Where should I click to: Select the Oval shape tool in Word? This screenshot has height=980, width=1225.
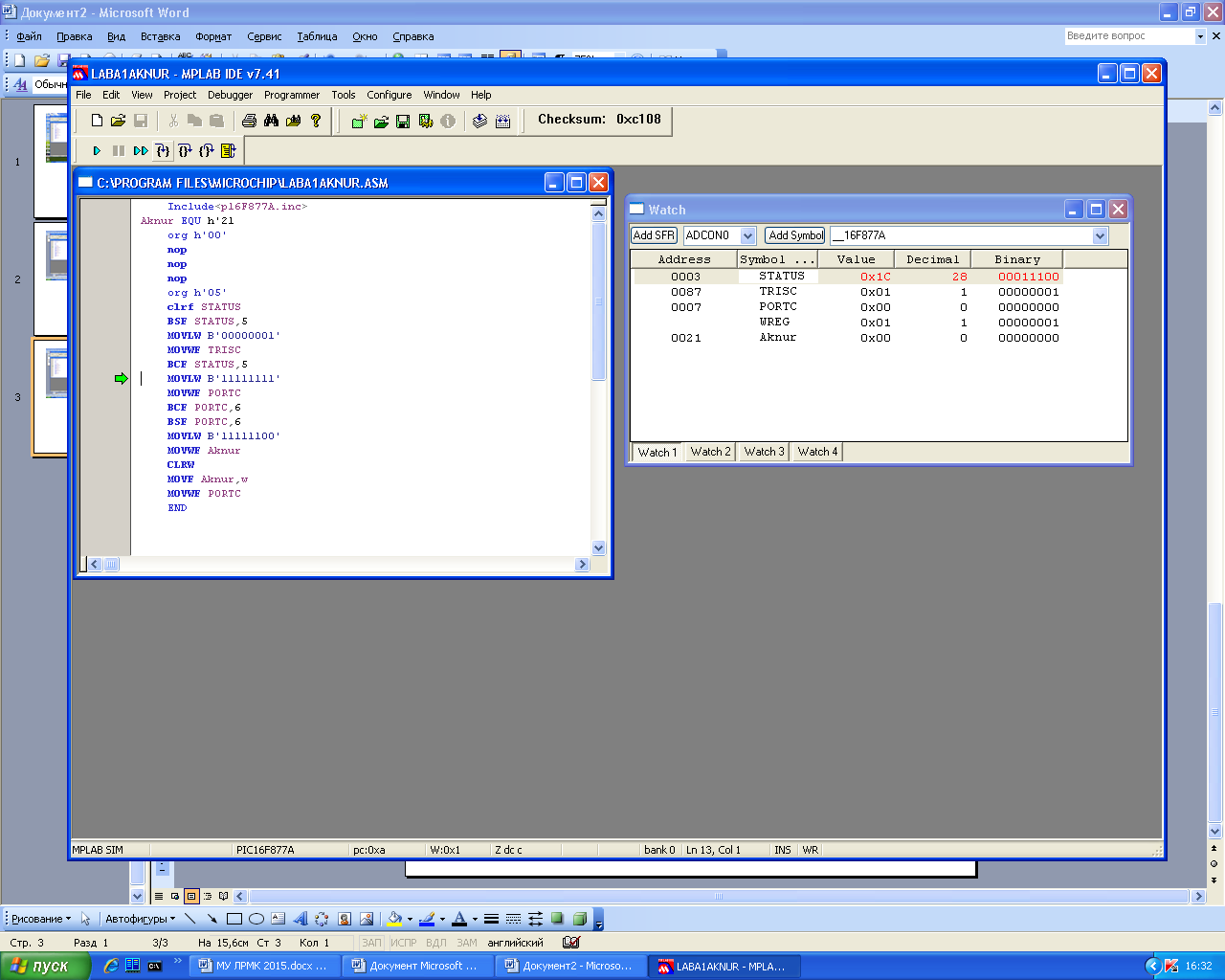[x=256, y=919]
